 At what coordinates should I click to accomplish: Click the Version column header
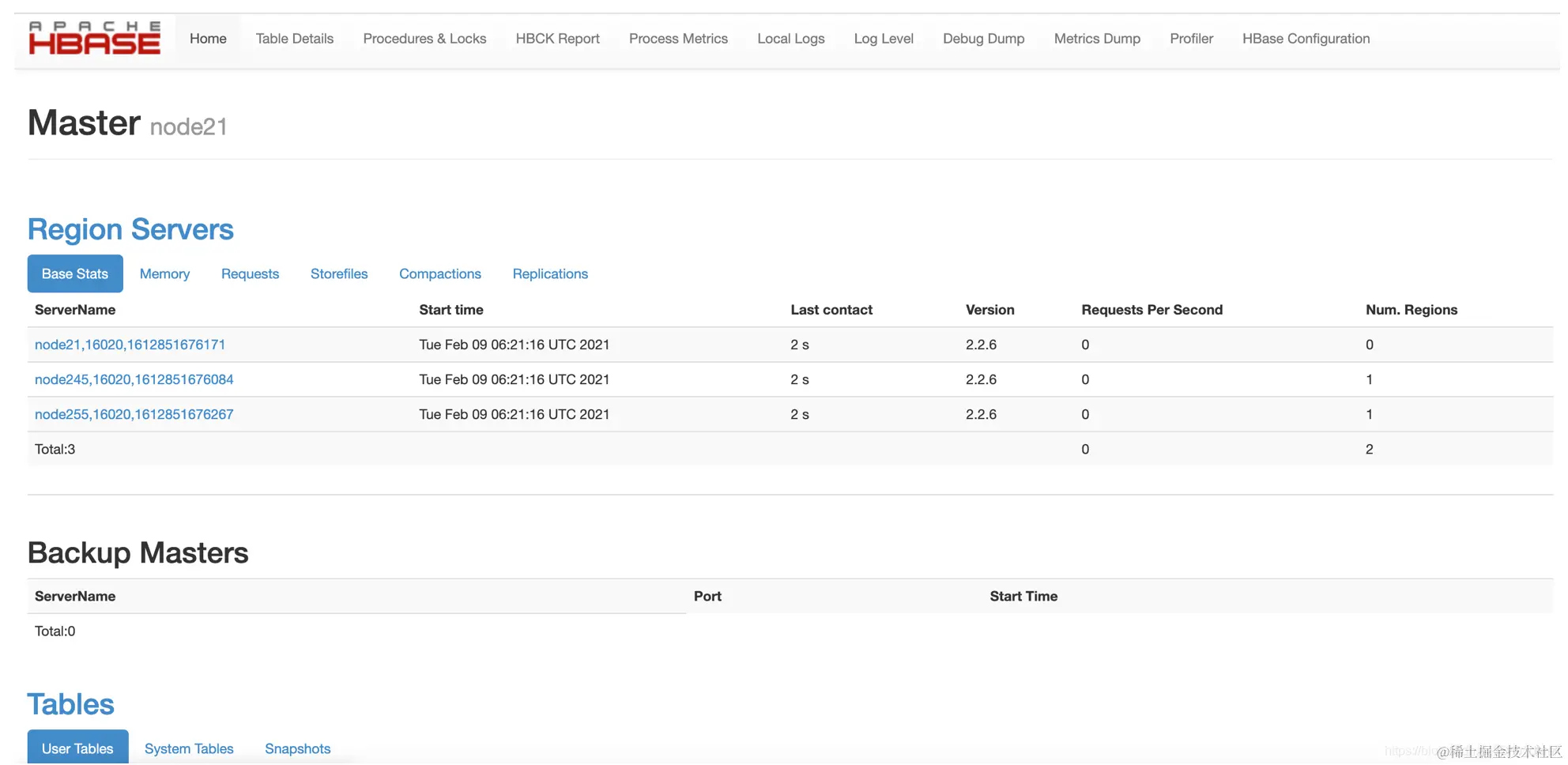click(990, 310)
